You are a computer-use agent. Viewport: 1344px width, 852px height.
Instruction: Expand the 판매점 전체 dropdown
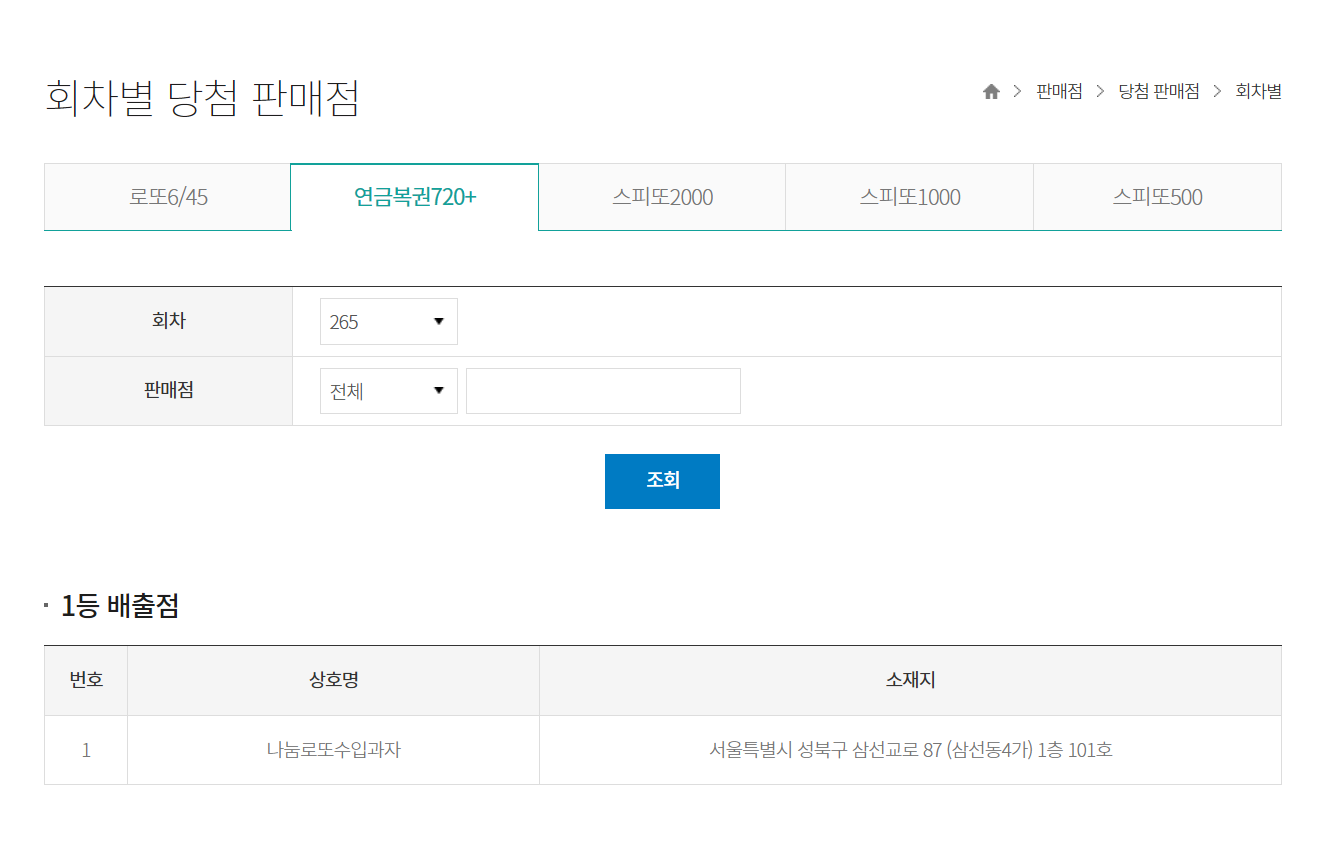point(389,391)
